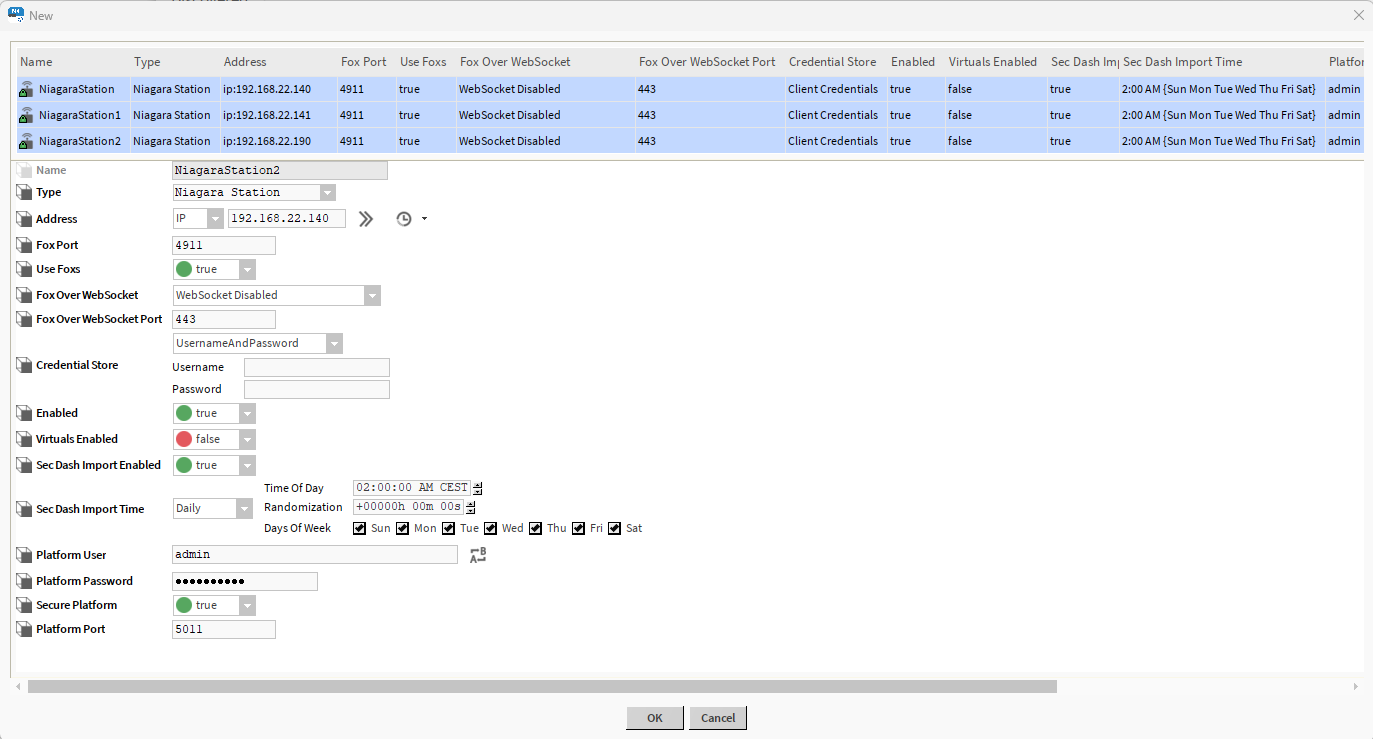Click the Fox Over WebSocket Port field
This screenshot has height=739, width=1373.
pyautogui.click(x=224, y=319)
